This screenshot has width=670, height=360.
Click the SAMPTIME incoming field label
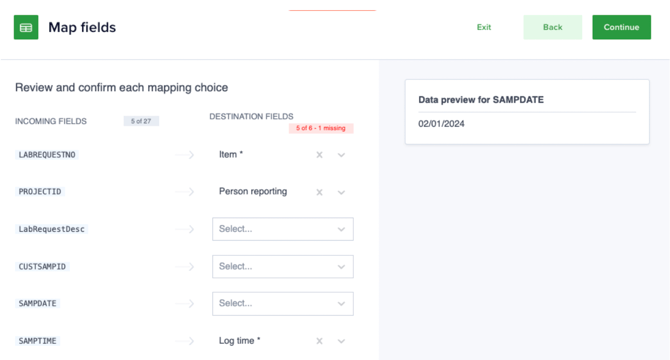click(37, 341)
